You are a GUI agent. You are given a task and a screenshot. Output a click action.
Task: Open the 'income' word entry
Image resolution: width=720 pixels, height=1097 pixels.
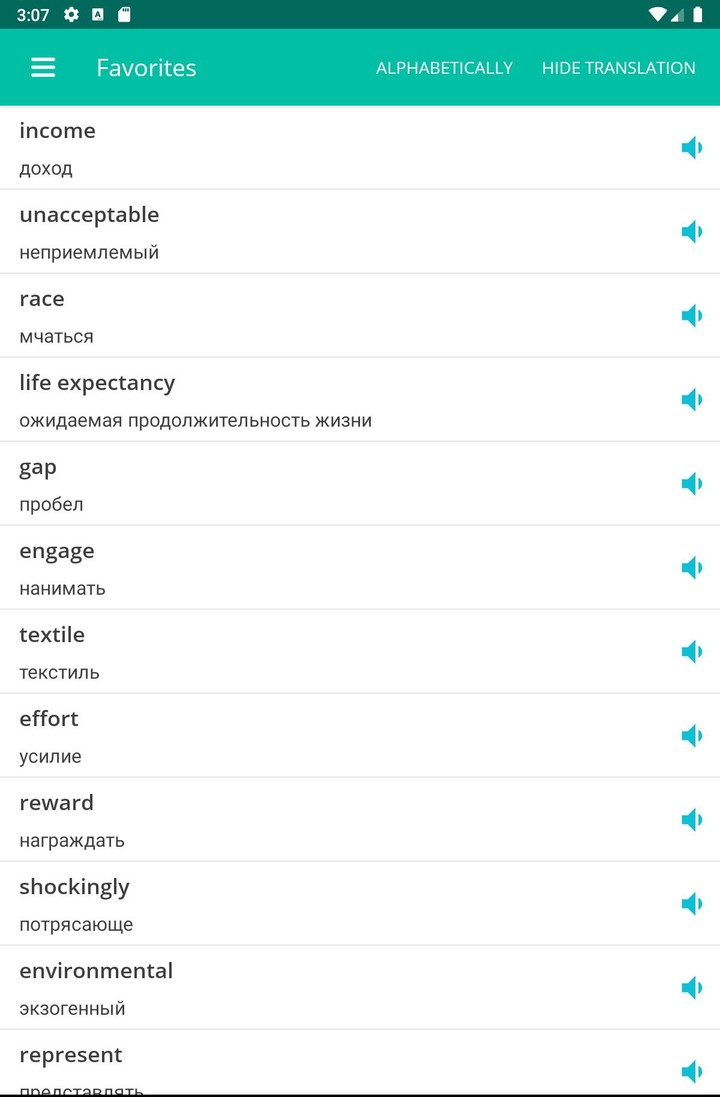(x=300, y=148)
